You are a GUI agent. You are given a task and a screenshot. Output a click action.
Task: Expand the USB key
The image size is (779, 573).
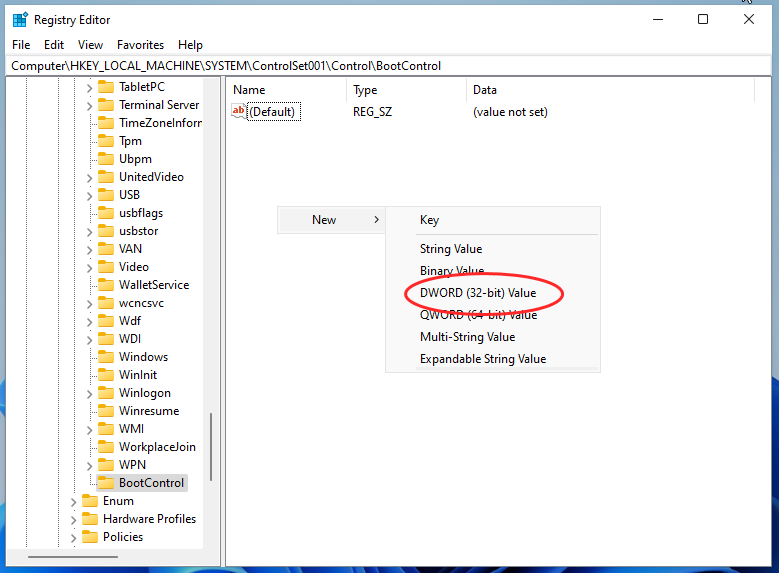click(89, 196)
